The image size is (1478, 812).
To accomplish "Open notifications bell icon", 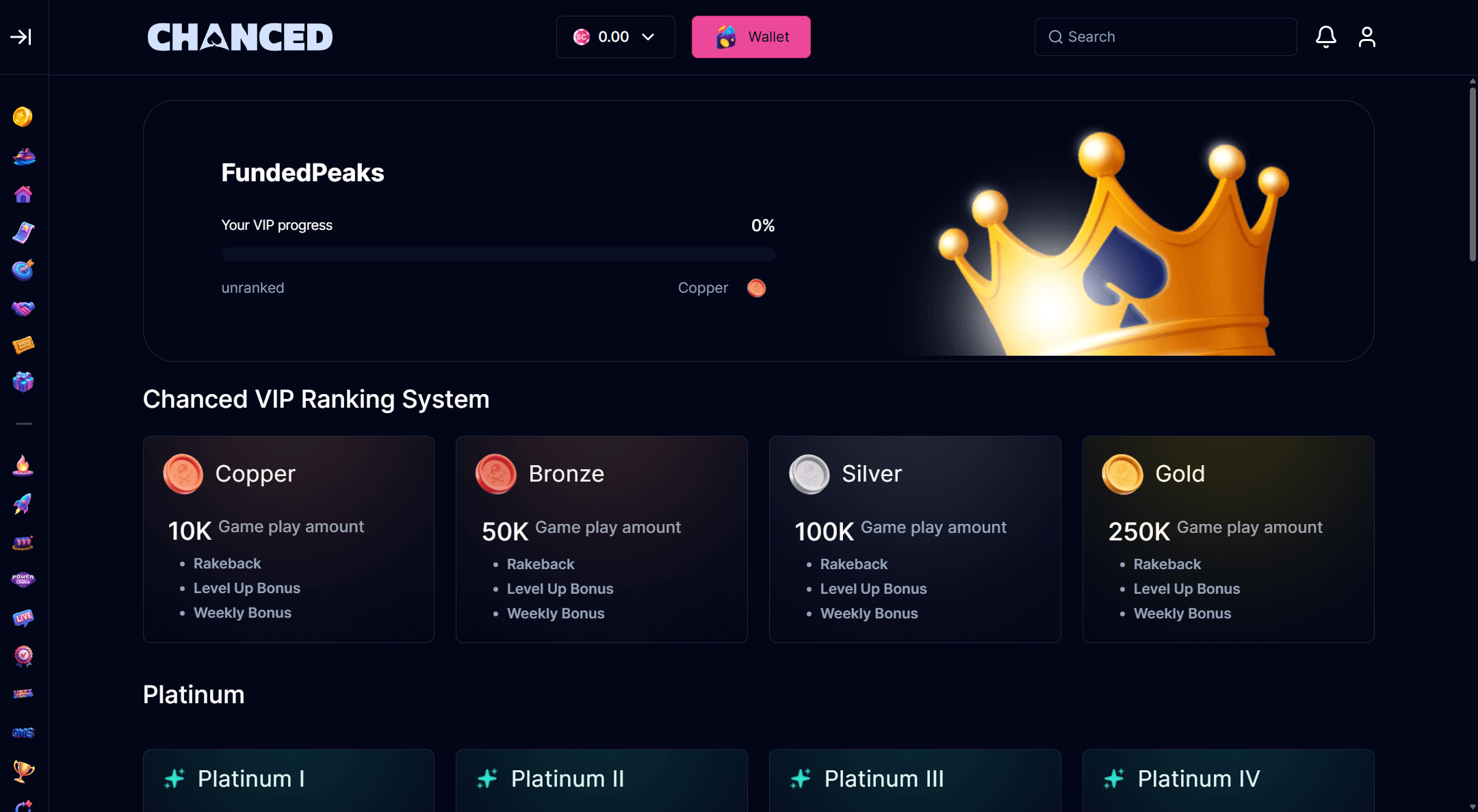I will 1325,37.
